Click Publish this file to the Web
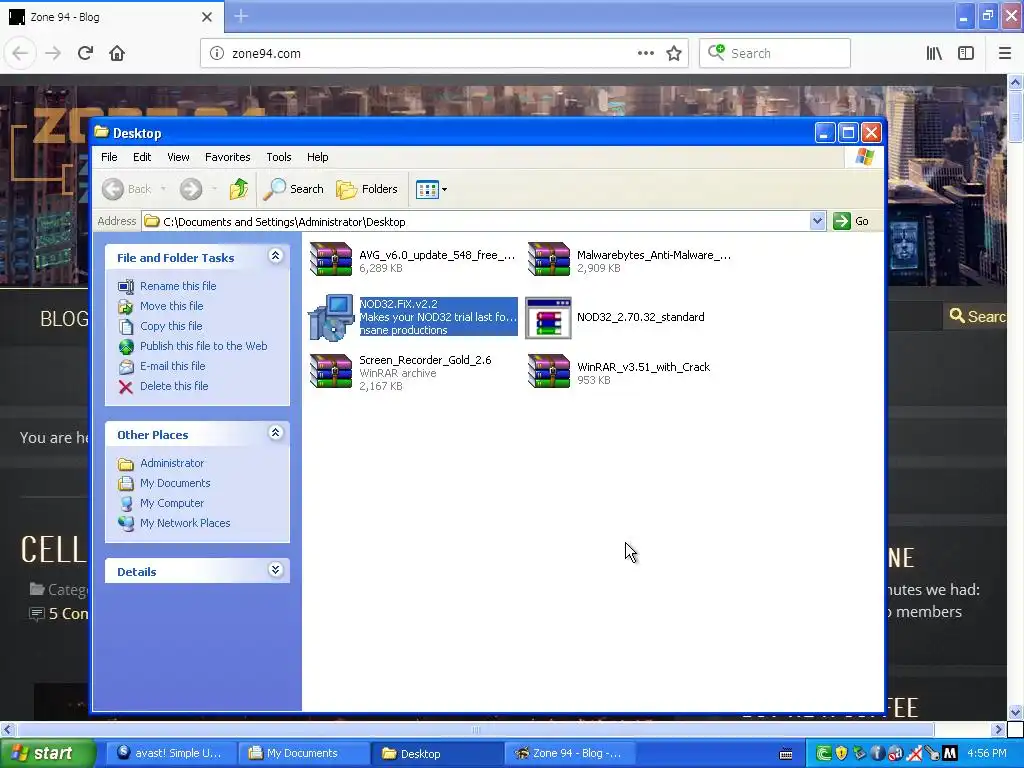Image resolution: width=1024 pixels, height=768 pixels. [x=204, y=346]
